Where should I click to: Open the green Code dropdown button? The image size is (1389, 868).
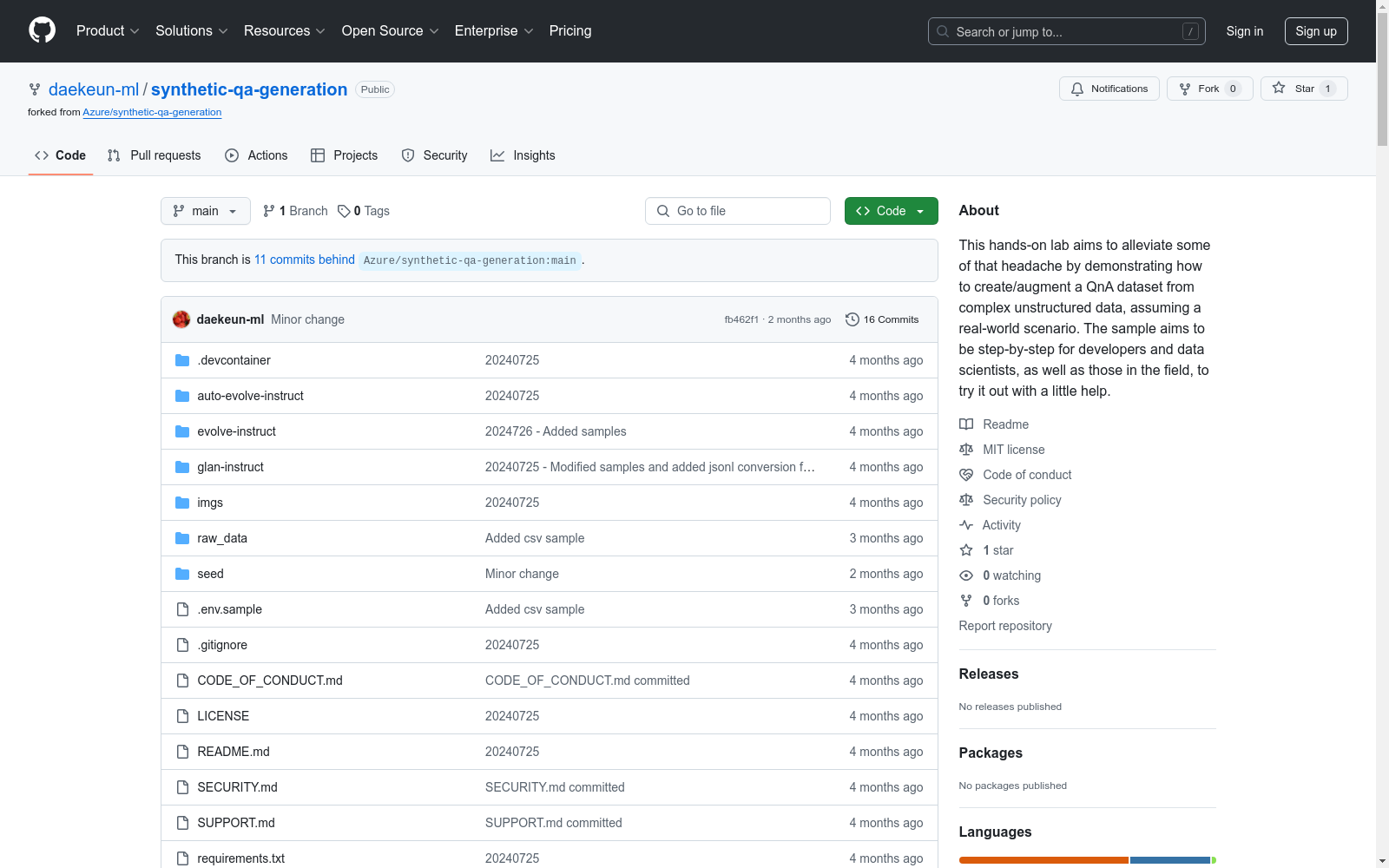coord(891,211)
